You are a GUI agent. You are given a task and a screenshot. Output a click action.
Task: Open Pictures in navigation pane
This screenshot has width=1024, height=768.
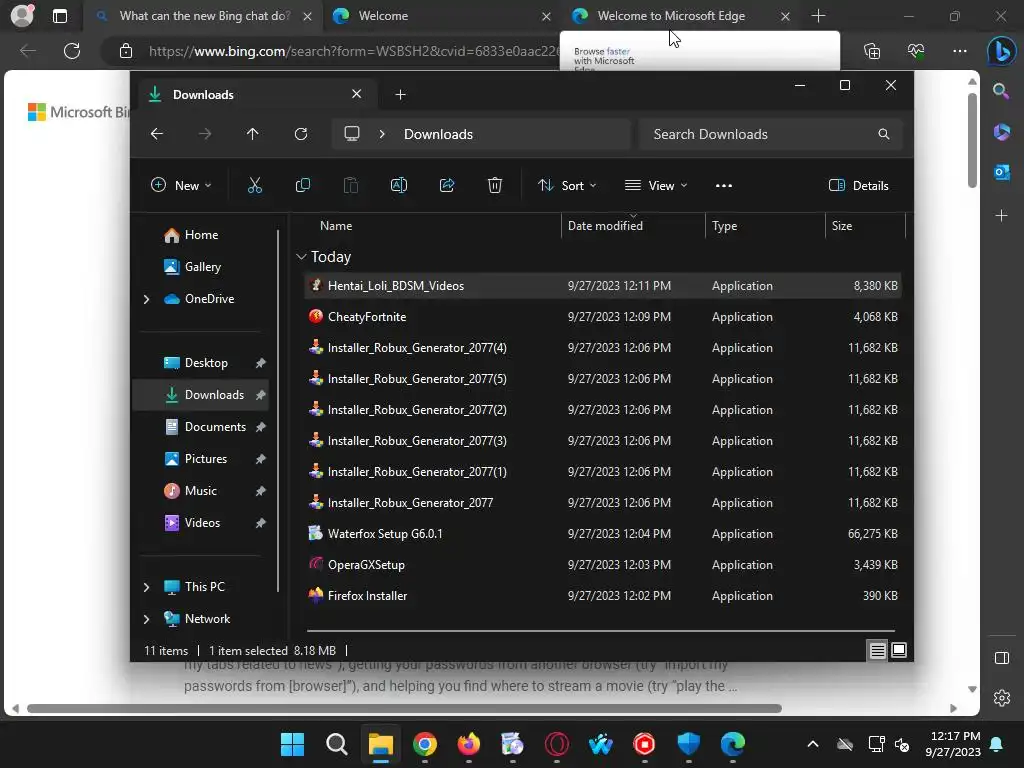(x=201, y=459)
